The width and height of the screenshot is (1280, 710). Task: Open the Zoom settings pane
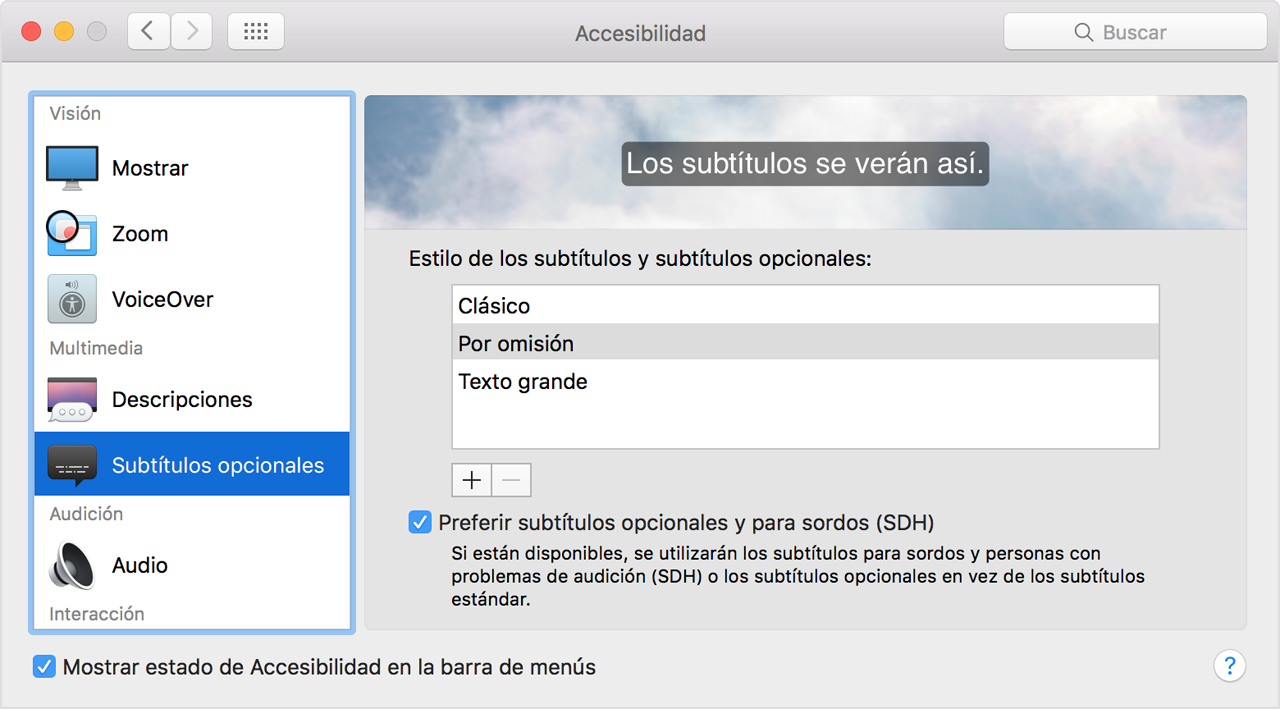(192, 234)
